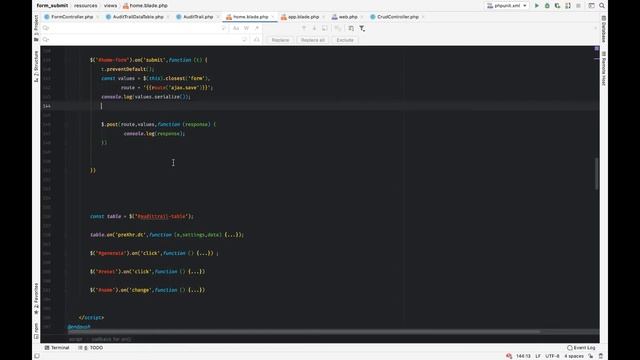Open the Structure tool window
Image resolution: width=640 pixels, height=360 pixels.
pos(36,66)
